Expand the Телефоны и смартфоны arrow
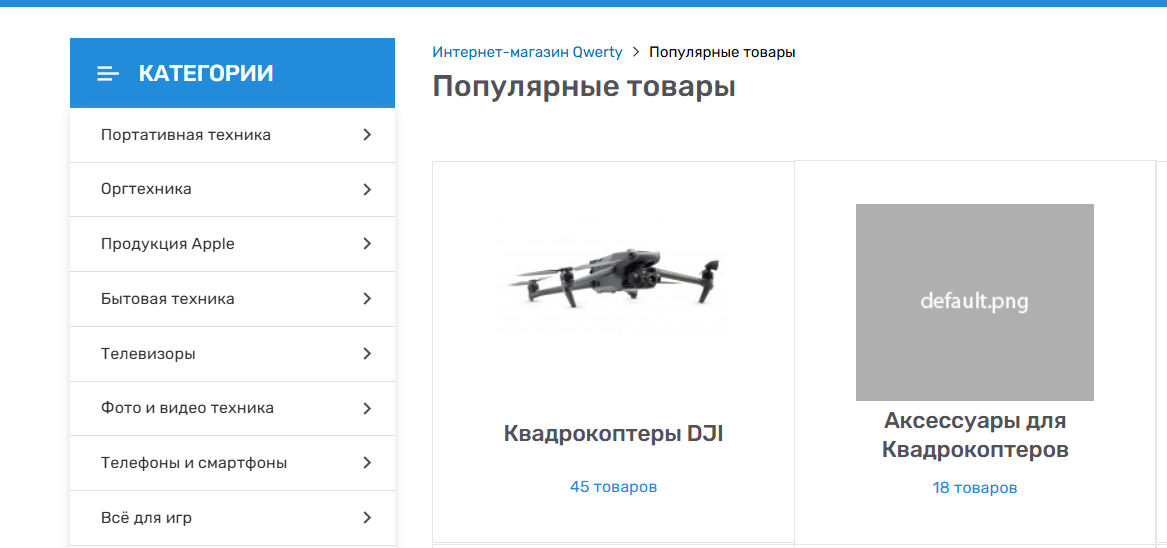Viewport: 1167px width, 548px height. pyautogui.click(x=367, y=463)
